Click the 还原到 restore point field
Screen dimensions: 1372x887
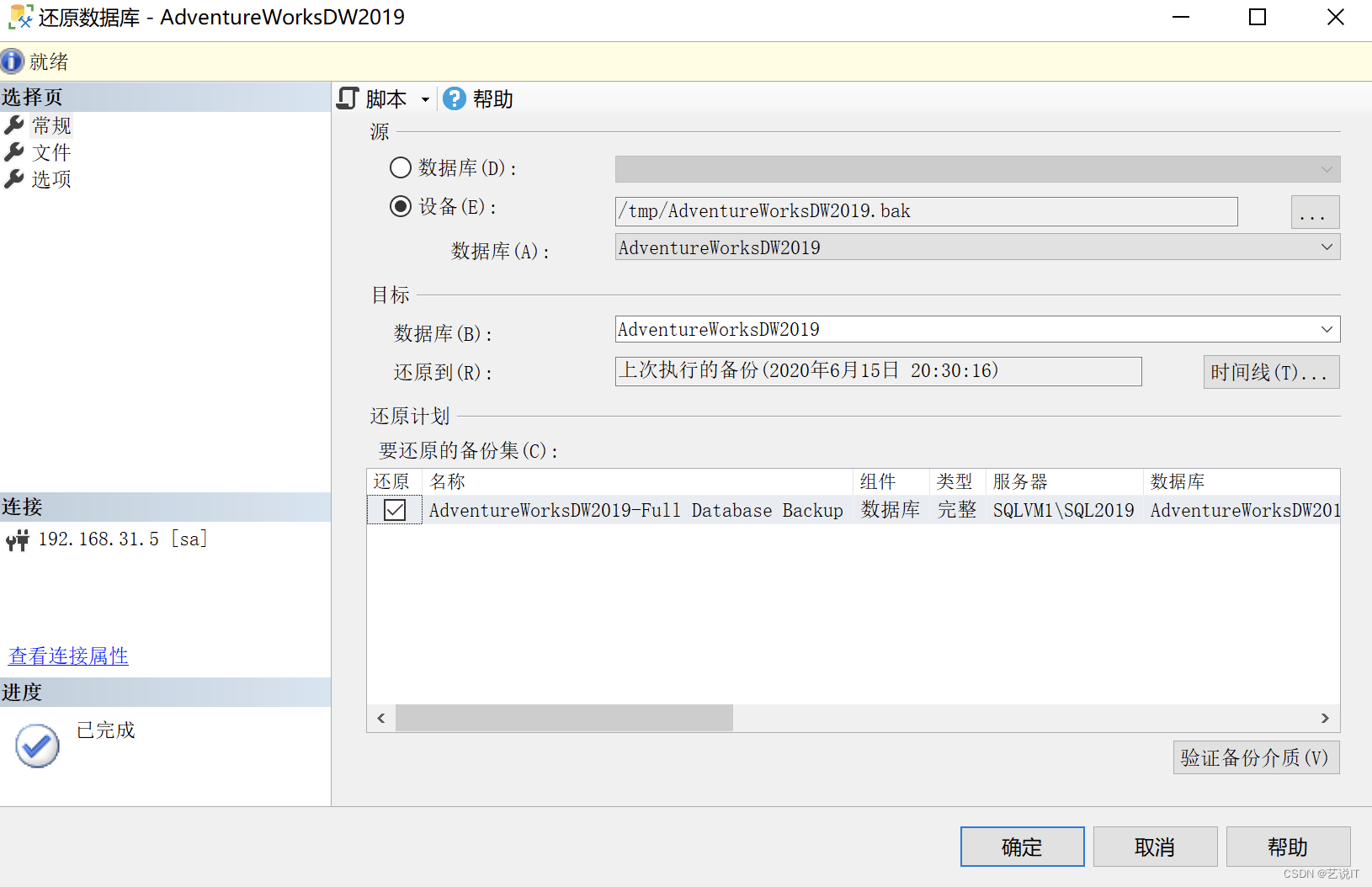point(878,371)
